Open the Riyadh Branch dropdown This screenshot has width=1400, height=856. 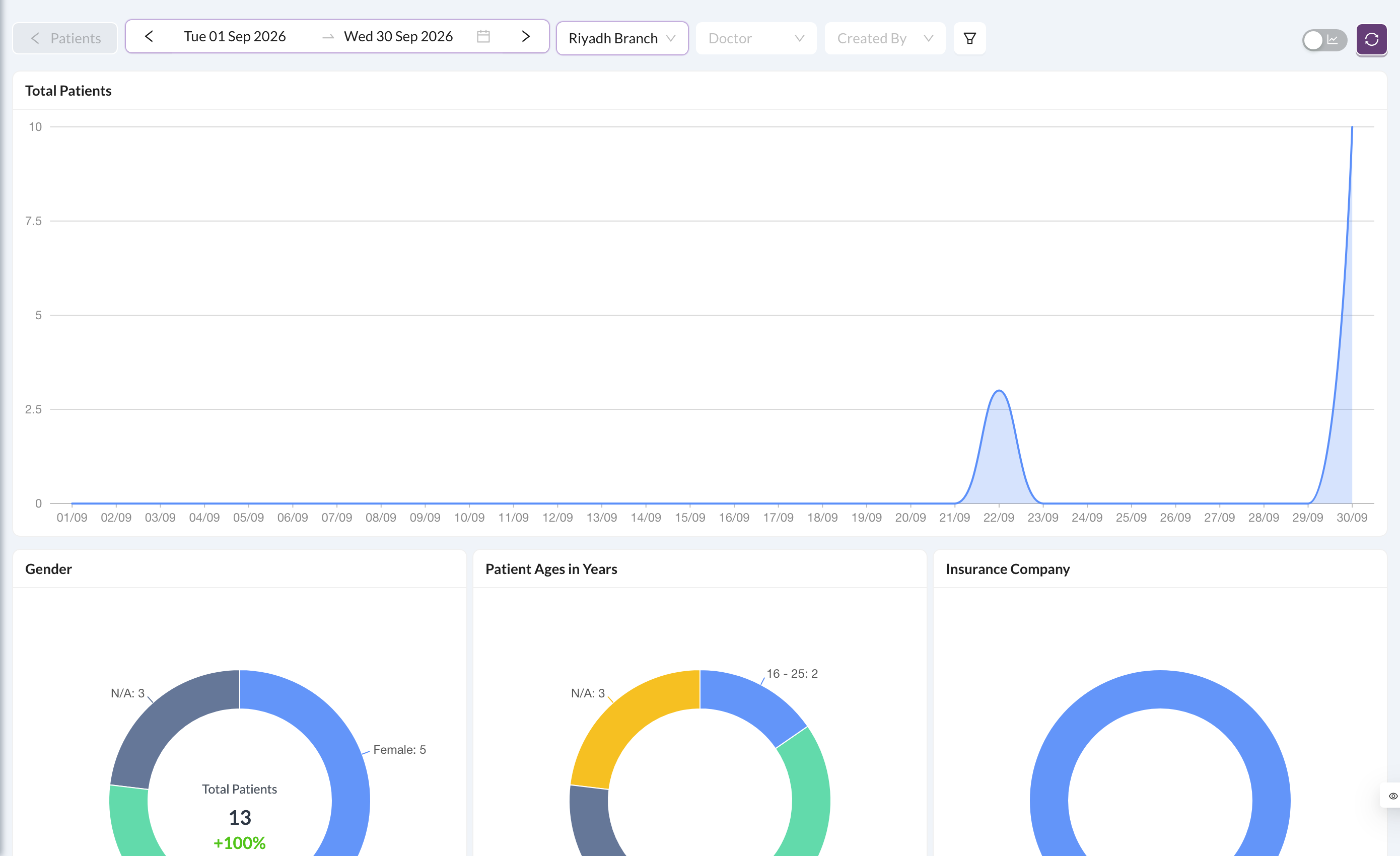point(622,38)
